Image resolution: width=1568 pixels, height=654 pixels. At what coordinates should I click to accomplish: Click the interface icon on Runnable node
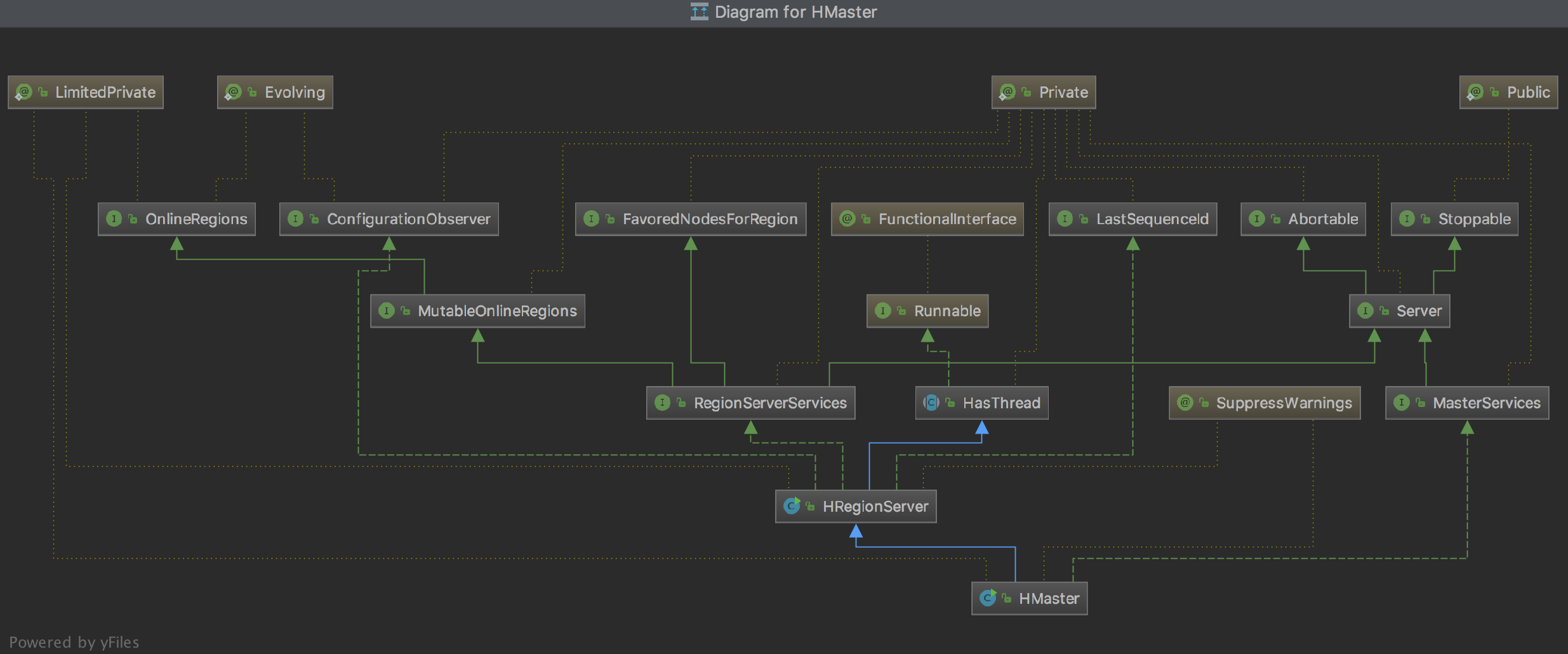(882, 310)
